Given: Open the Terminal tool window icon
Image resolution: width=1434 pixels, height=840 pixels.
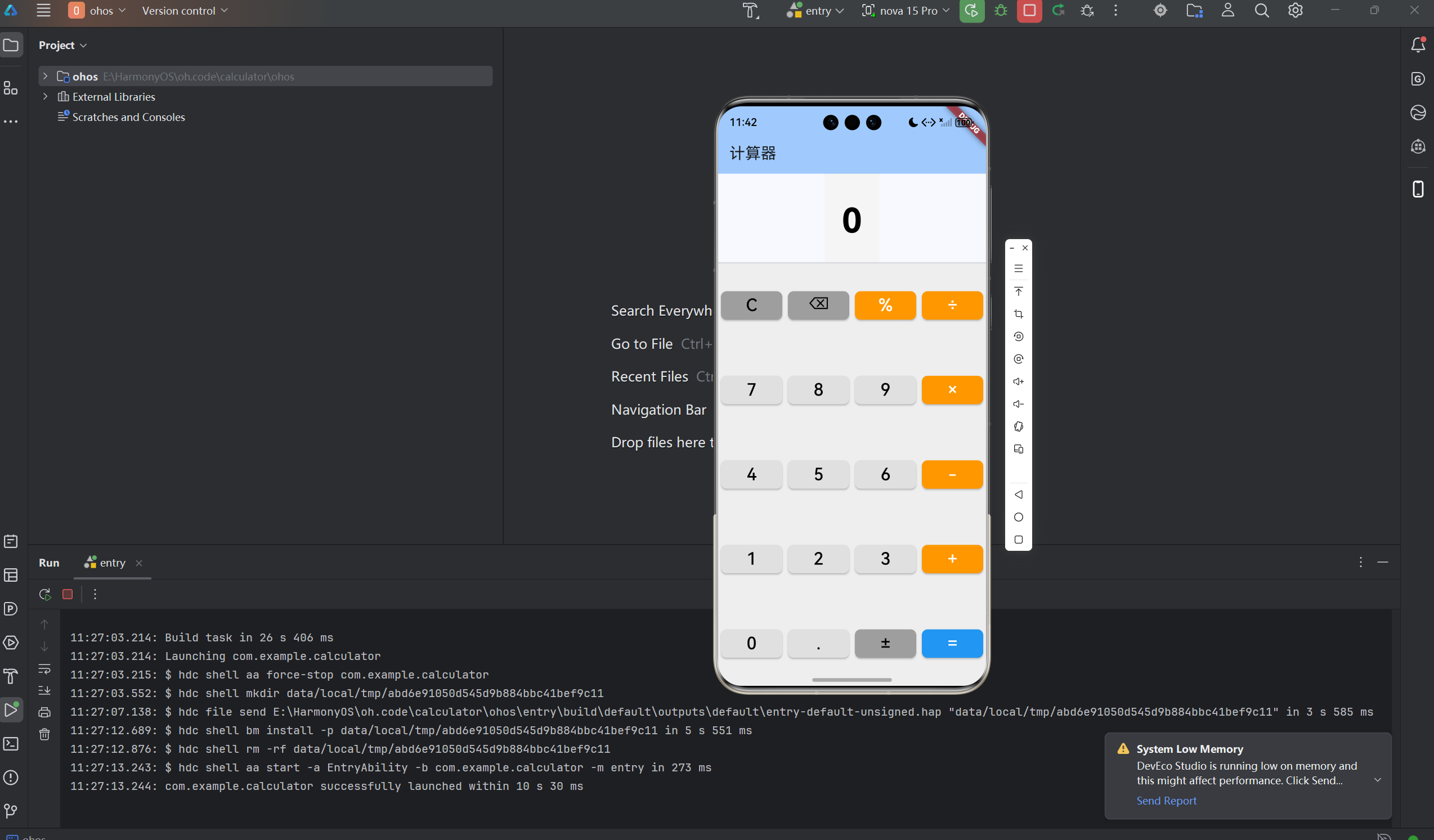Looking at the screenshot, I should [x=11, y=744].
